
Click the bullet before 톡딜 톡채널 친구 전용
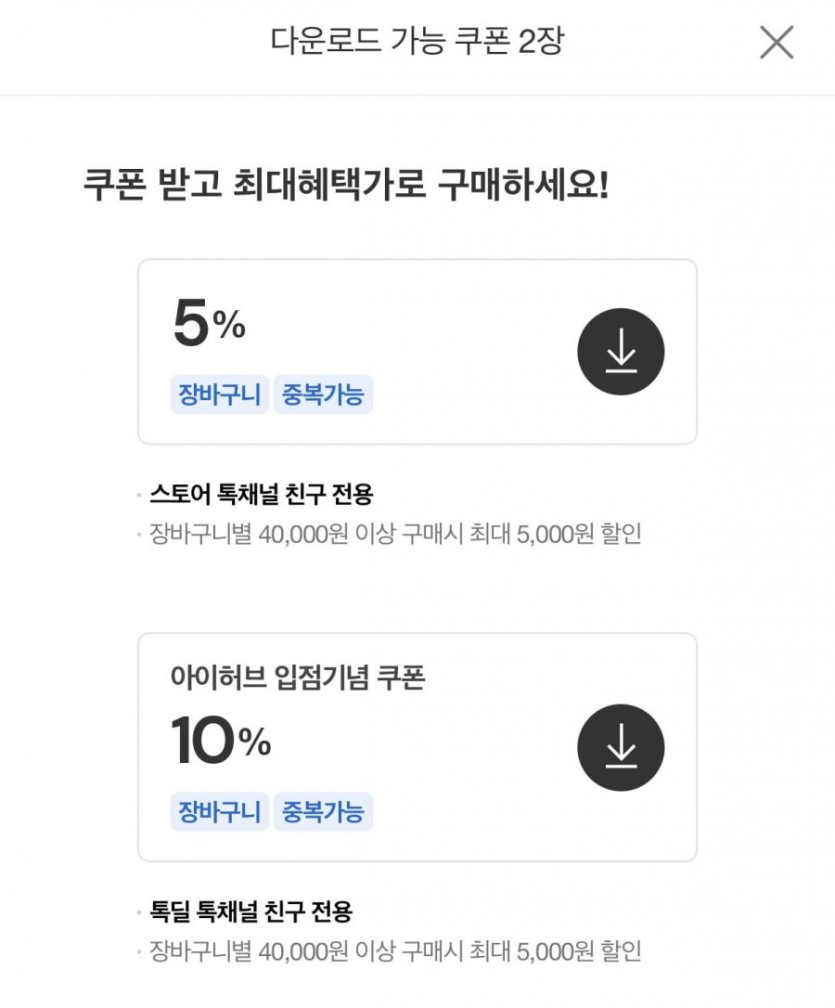140,912
